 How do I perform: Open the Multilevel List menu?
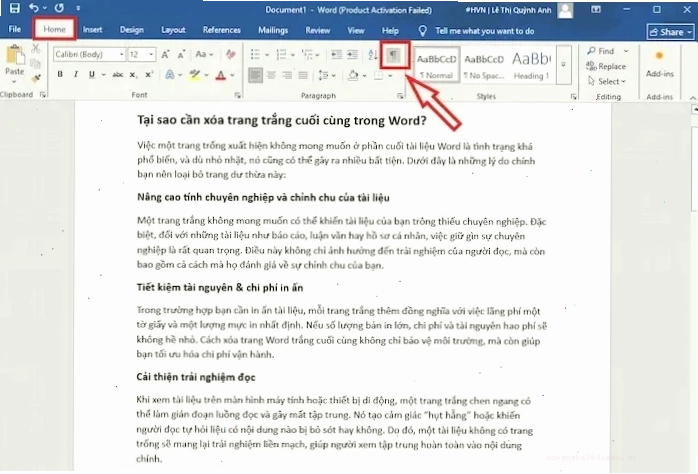click(310, 54)
